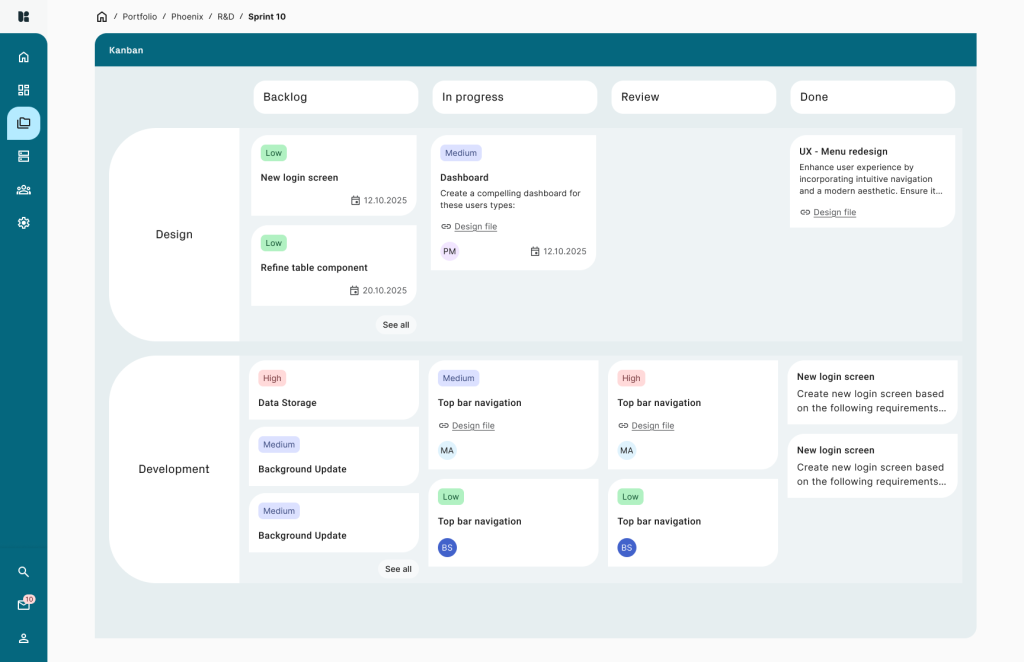The height and width of the screenshot is (662, 1024).
Task: Navigate to R&D in the breadcrumb
Action: [225, 16]
